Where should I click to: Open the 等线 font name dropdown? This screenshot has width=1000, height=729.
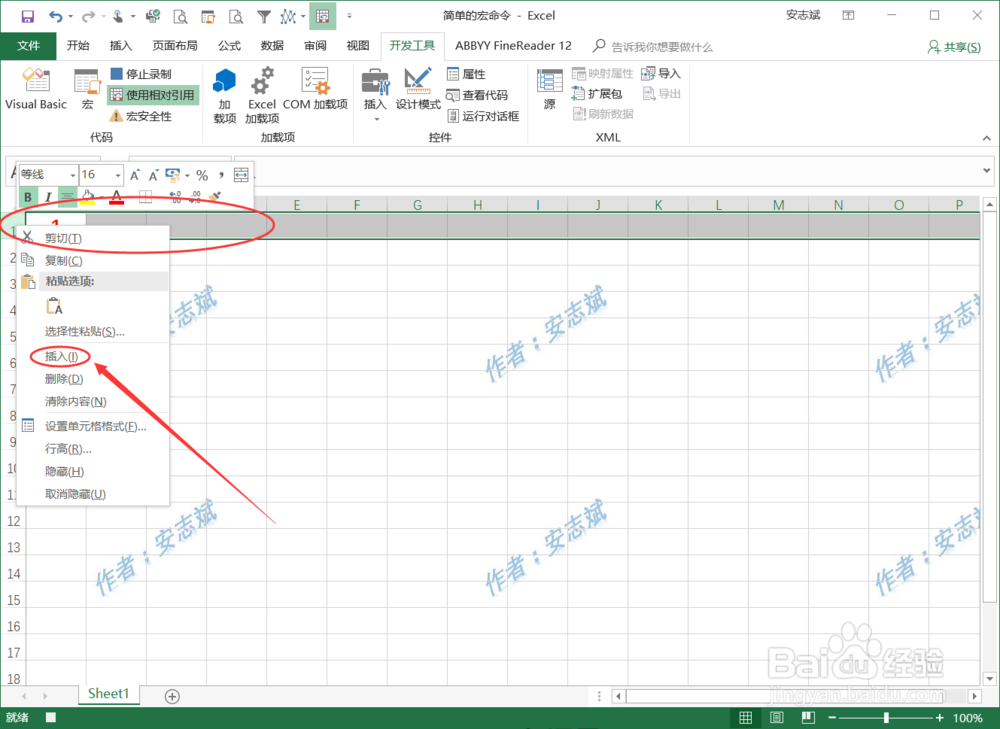(x=73, y=175)
